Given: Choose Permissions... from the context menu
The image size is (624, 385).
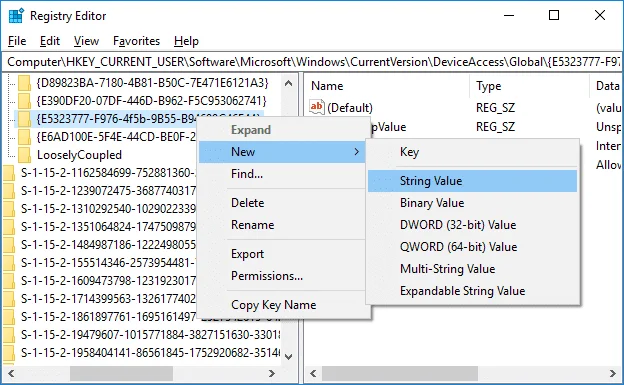Looking at the screenshot, I should (x=282, y=276).
